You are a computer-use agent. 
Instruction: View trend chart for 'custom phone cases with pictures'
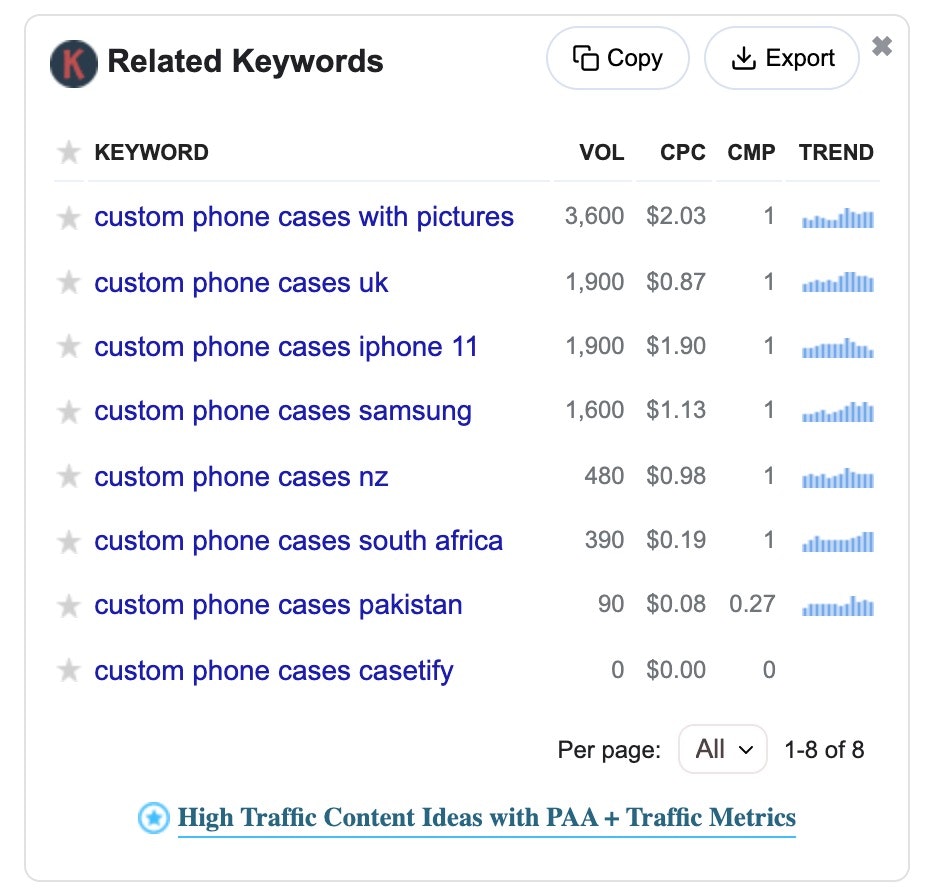pyautogui.click(x=838, y=218)
